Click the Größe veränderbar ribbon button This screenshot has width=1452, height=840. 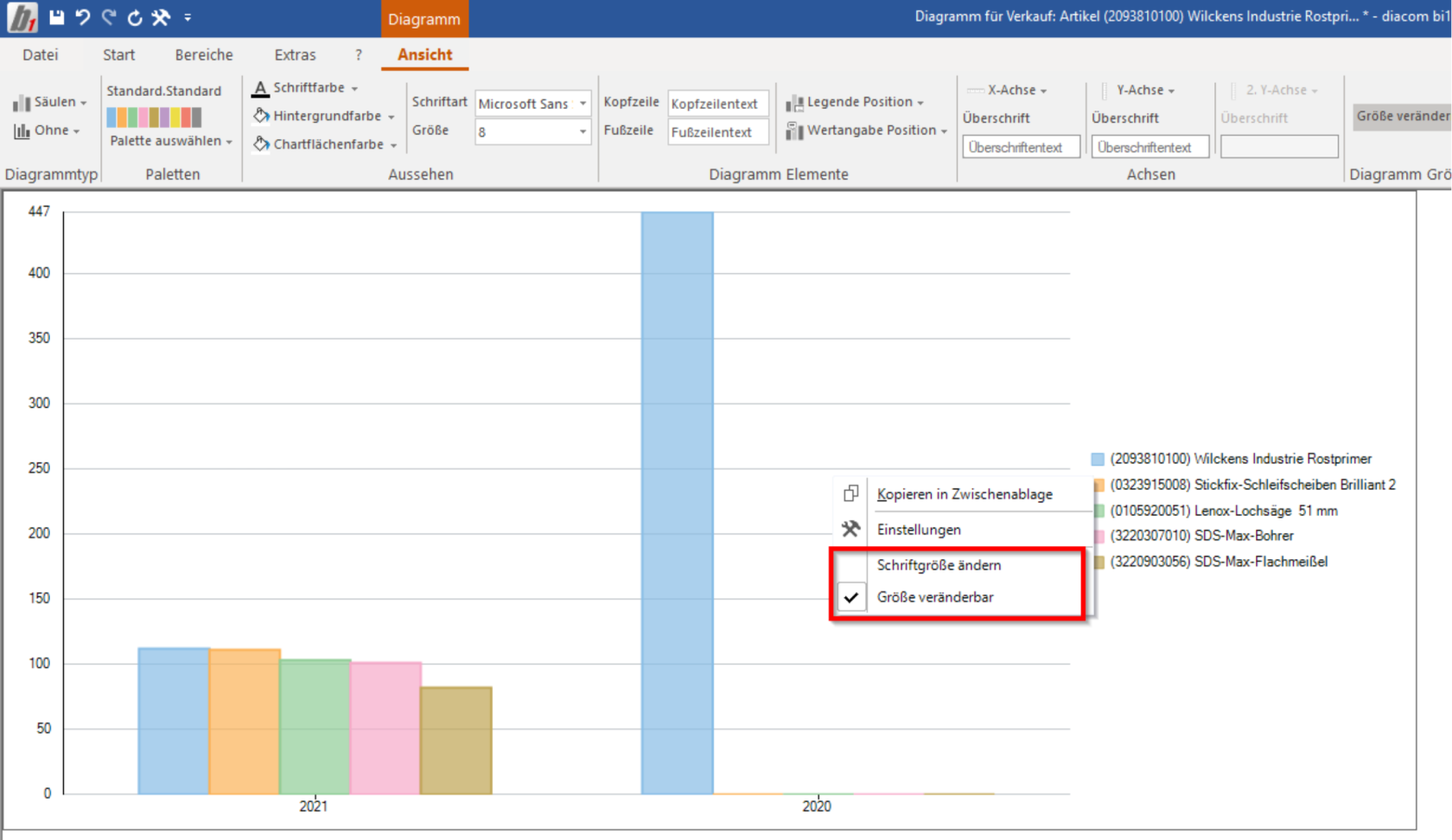click(1402, 116)
